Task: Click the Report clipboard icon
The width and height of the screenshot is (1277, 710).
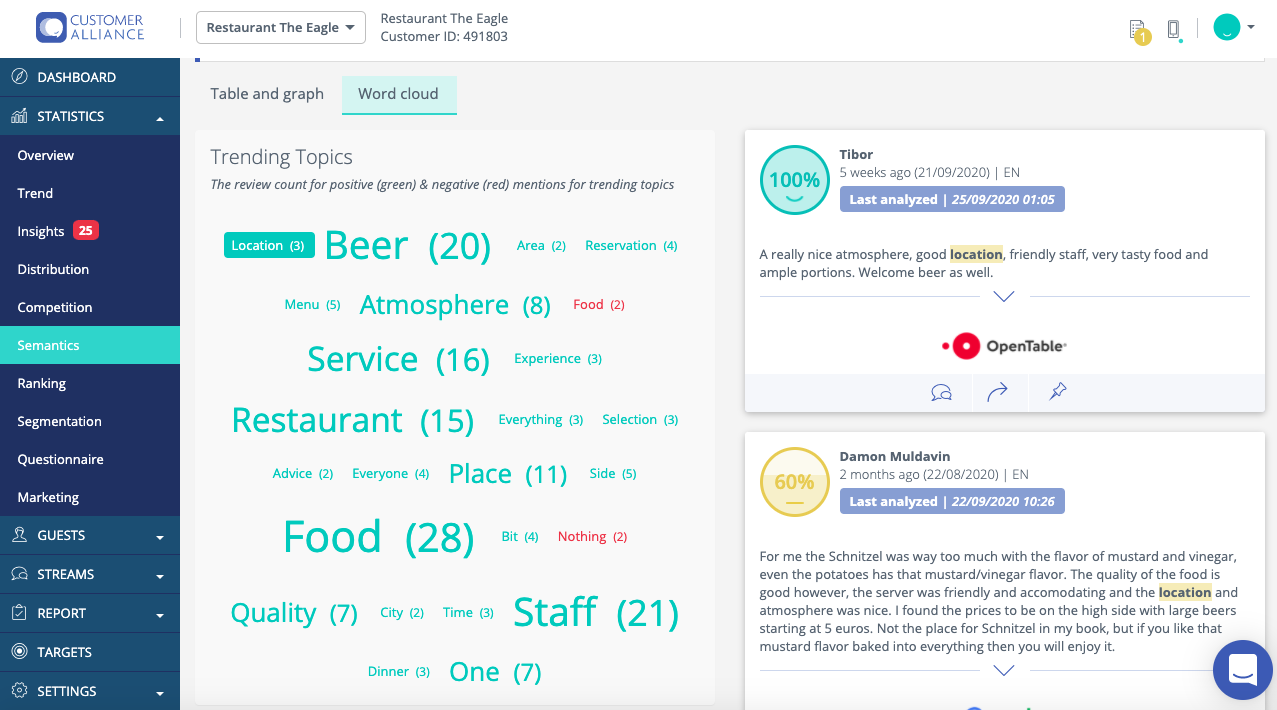Action: [x=19, y=613]
